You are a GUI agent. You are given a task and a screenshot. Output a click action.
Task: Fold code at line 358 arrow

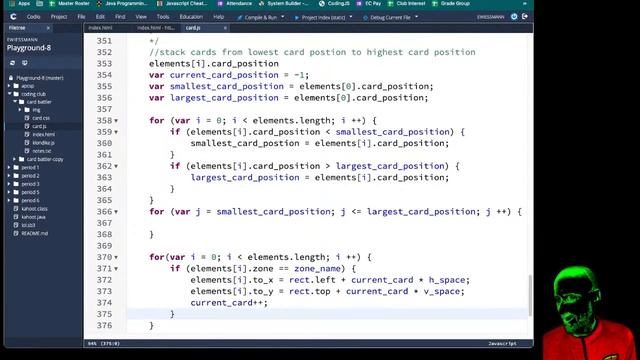pyautogui.click(x=116, y=121)
